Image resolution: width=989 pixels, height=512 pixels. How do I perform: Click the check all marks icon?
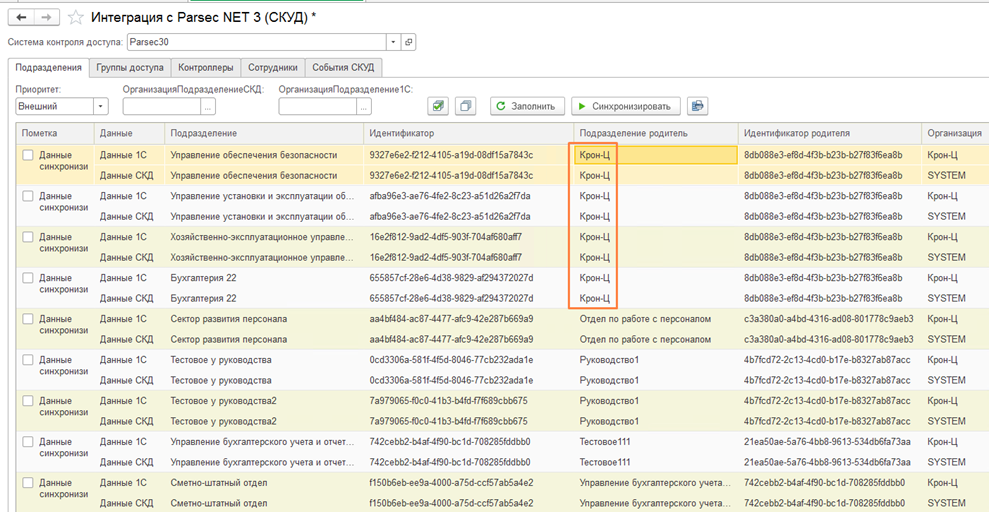(x=437, y=106)
